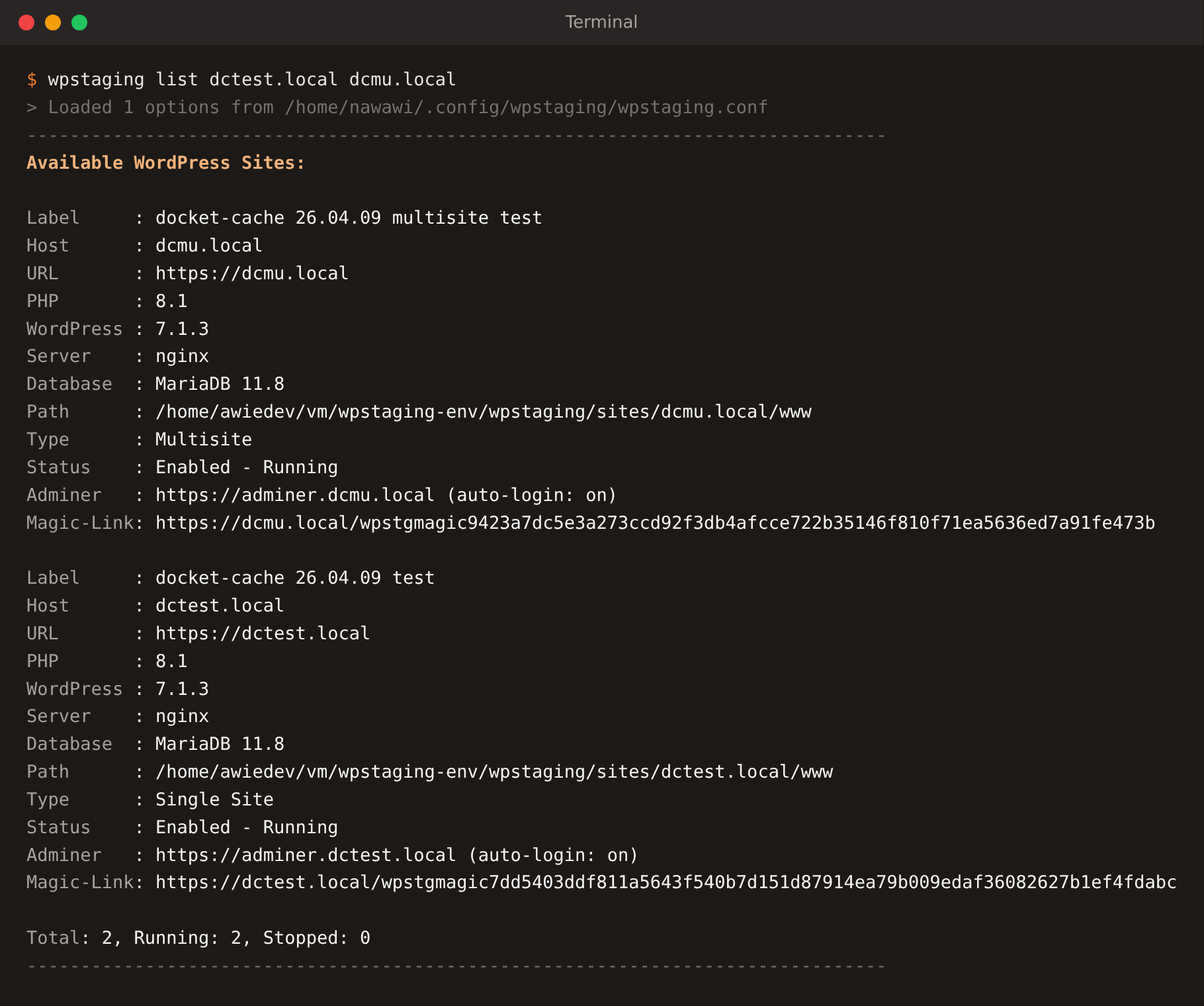
Task: Click the path ending in dcmu.local/www
Action: (x=484, y=412)
